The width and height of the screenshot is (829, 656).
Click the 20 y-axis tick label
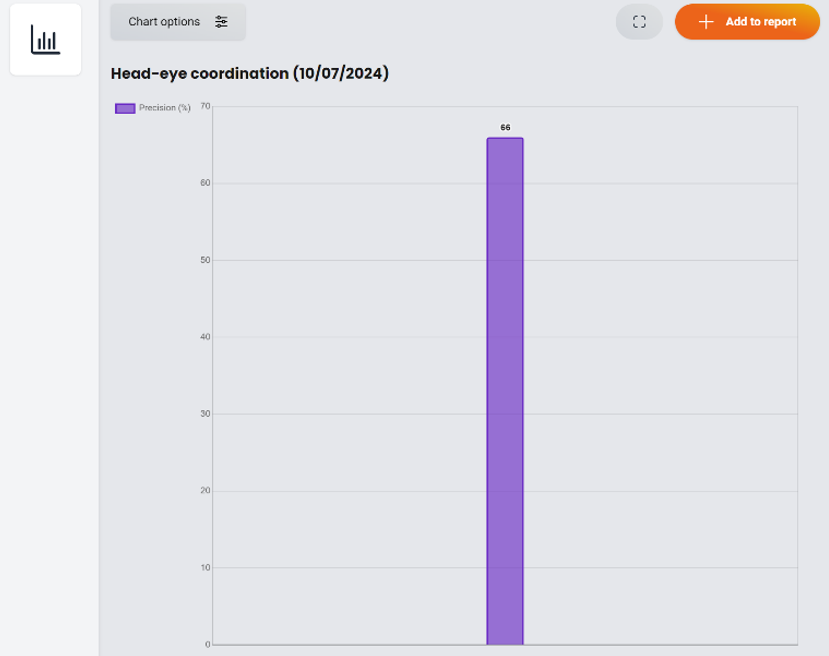(x=204, y=491)
